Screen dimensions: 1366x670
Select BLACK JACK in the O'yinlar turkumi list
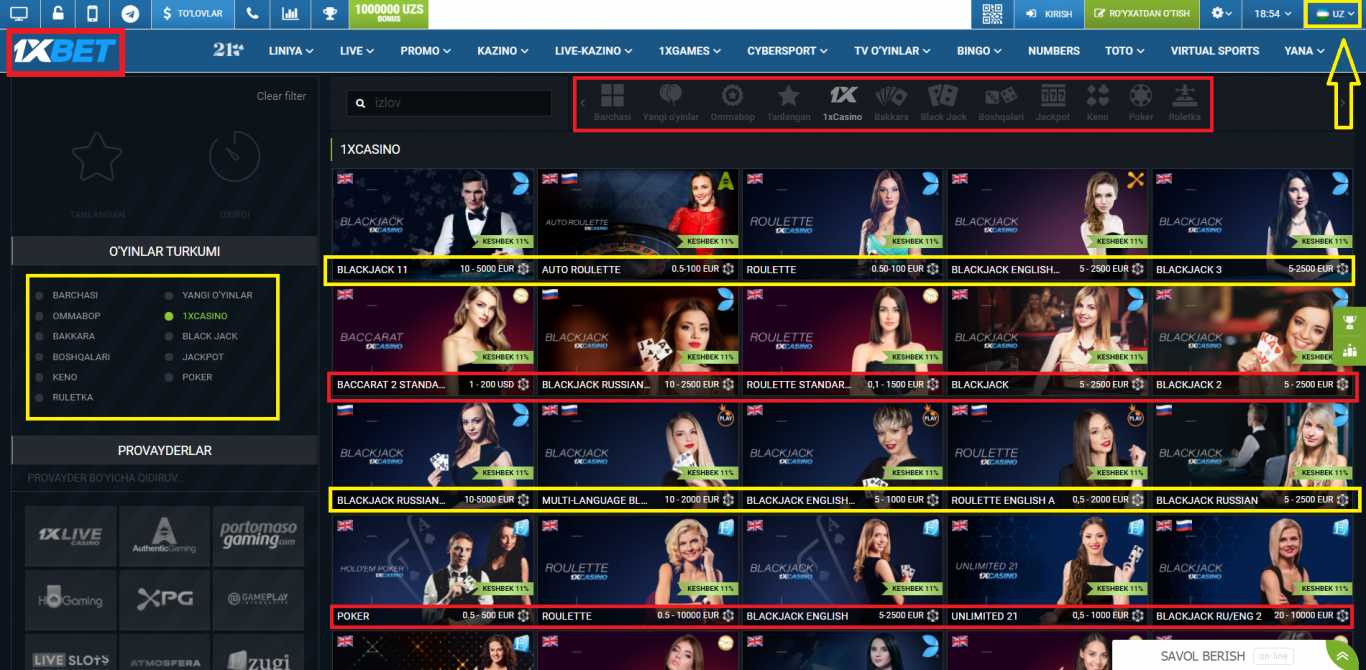click(x=210, y=336)
